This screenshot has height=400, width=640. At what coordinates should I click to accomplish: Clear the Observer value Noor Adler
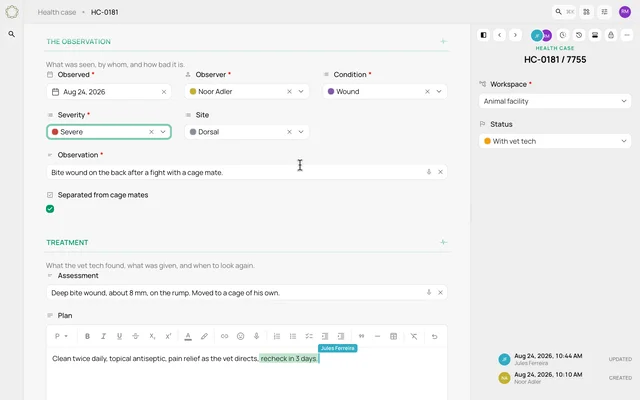pos(289,91)
